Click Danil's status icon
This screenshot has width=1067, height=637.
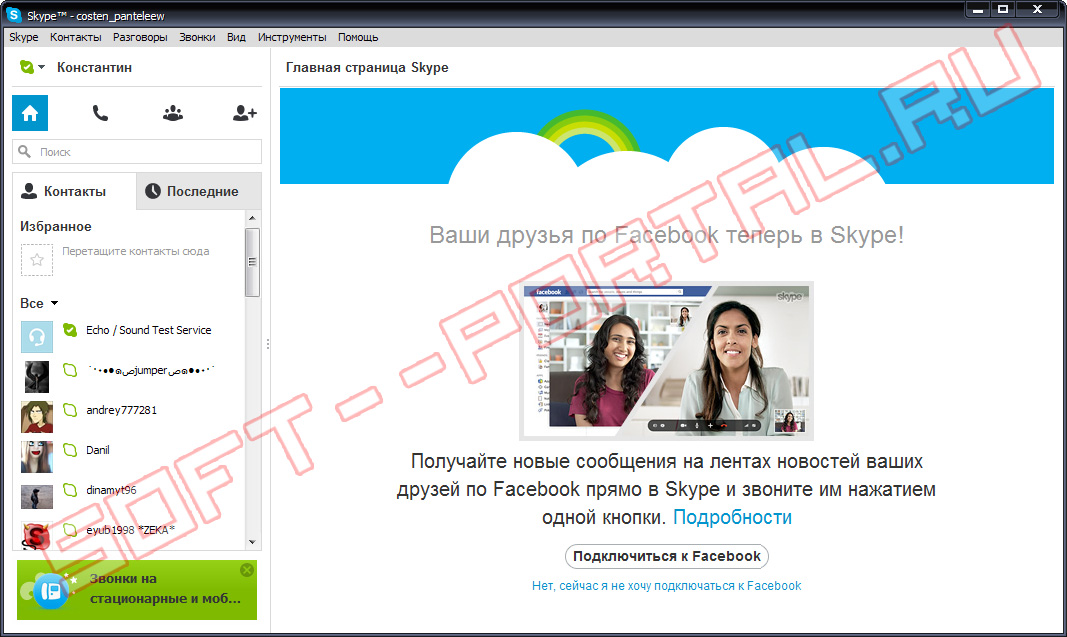click(69, 450)
